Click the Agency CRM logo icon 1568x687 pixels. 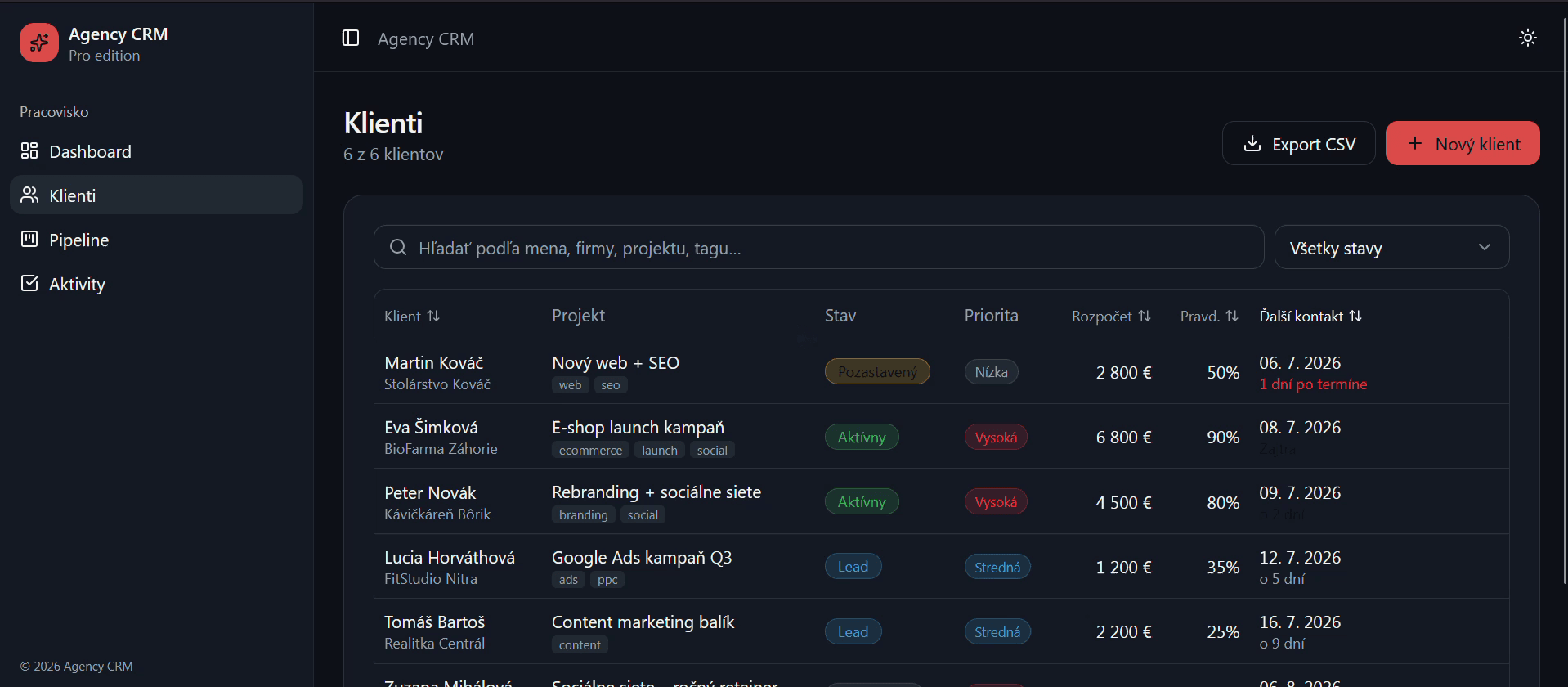(39, 43)
